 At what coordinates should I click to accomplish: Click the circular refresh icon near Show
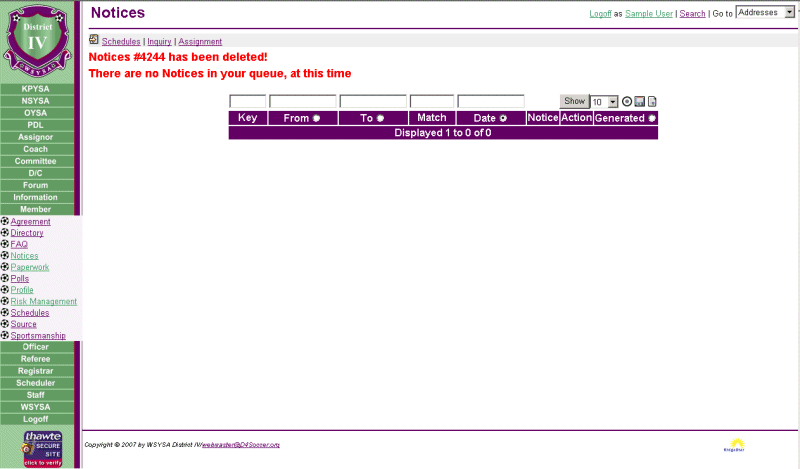[627, 102]
